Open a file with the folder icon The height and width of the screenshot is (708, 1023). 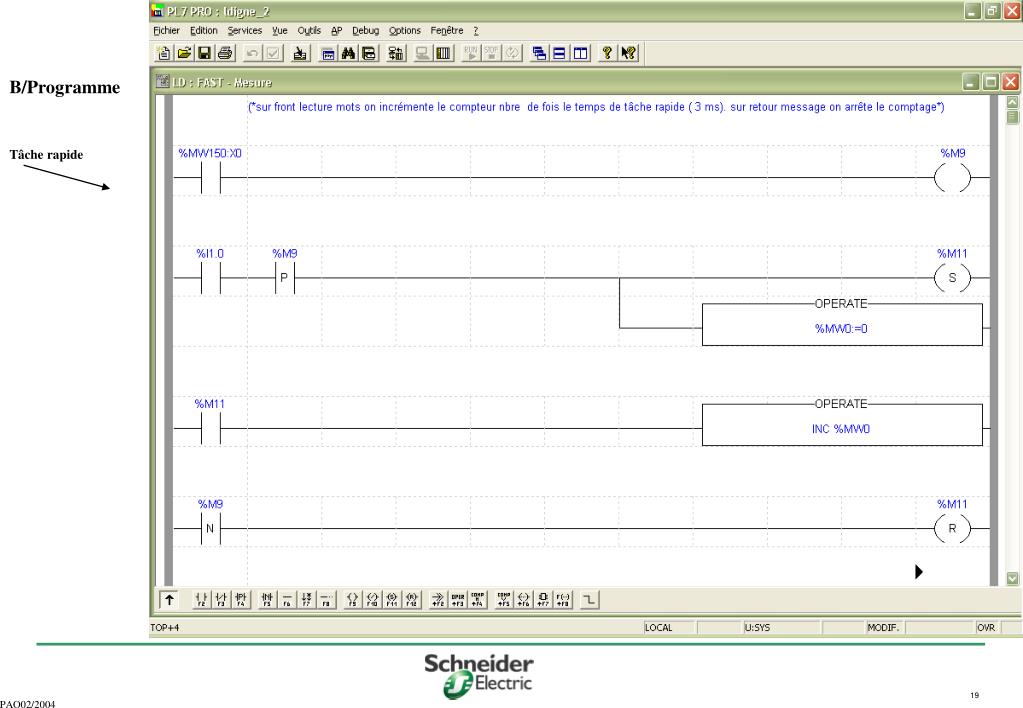[x=184, y=54]
